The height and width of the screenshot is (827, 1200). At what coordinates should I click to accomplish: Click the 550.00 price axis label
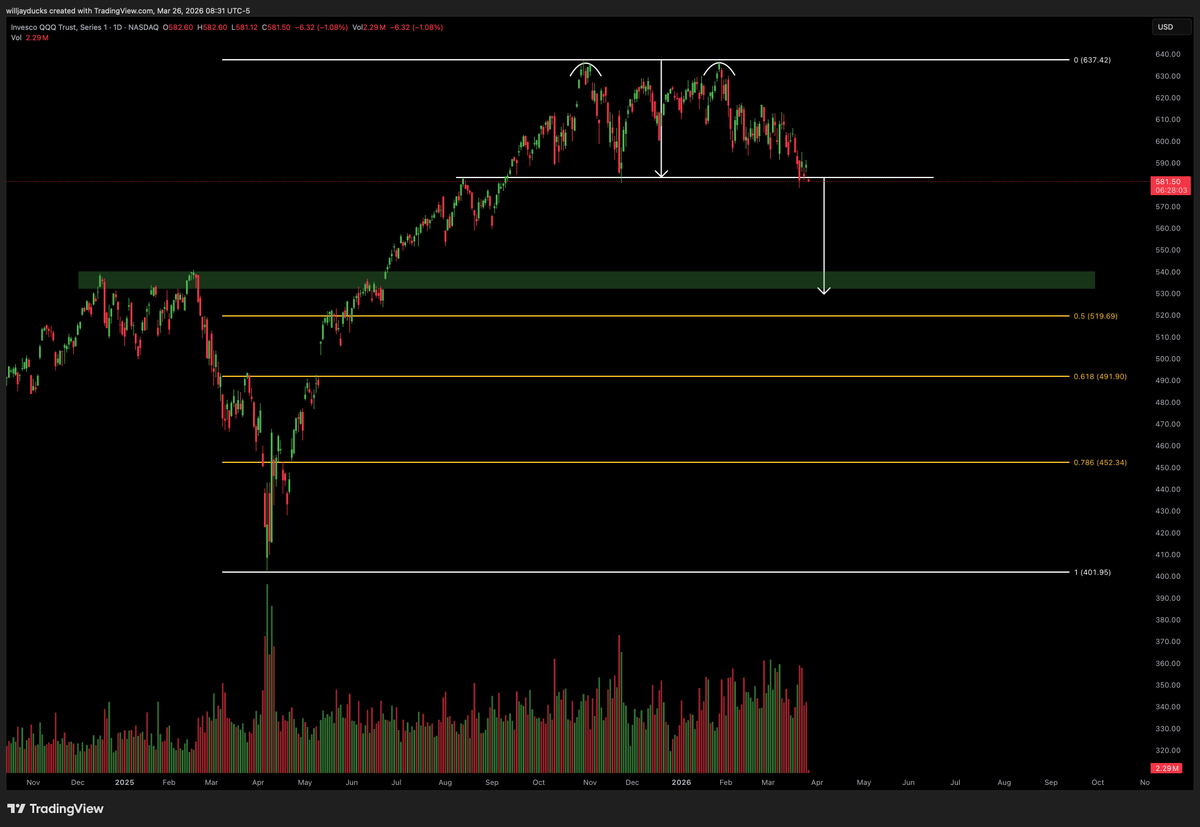pyautogui.click(x=1166, y=250)
